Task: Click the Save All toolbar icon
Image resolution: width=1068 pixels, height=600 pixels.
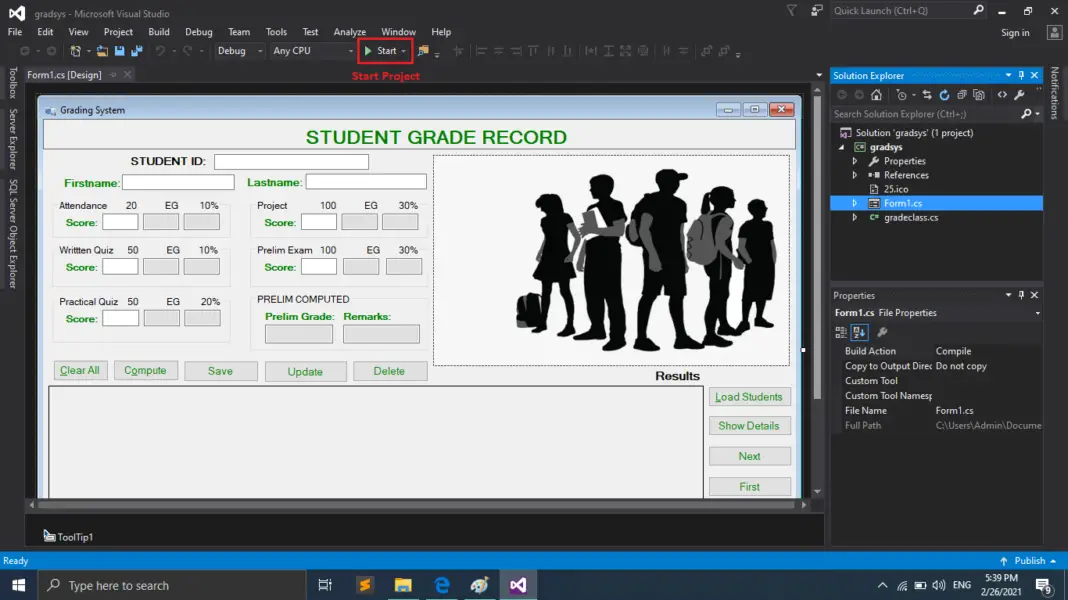Action: [137, 51]
